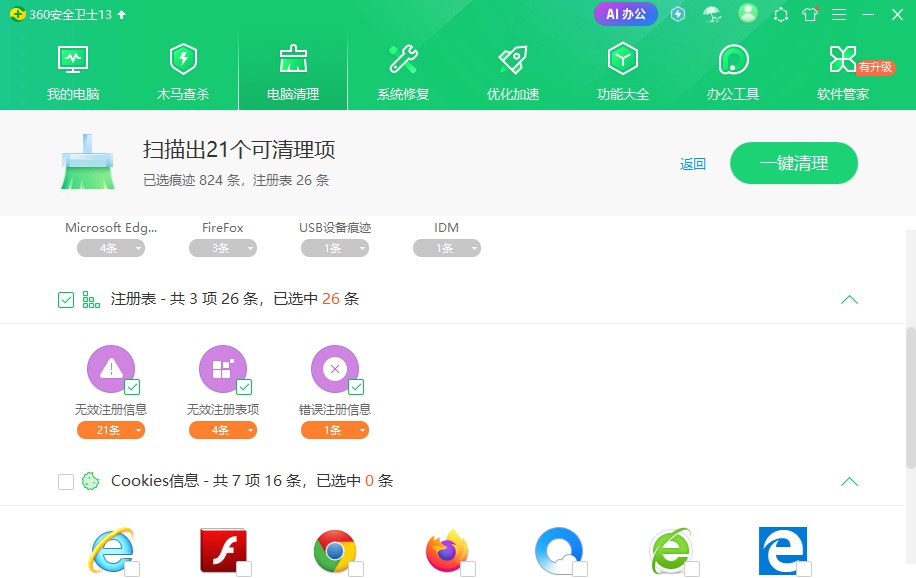This screenshot has width=916, height=578.
Task: Click the 扫描出21个可清理项 heading
Action: (239, 150)
